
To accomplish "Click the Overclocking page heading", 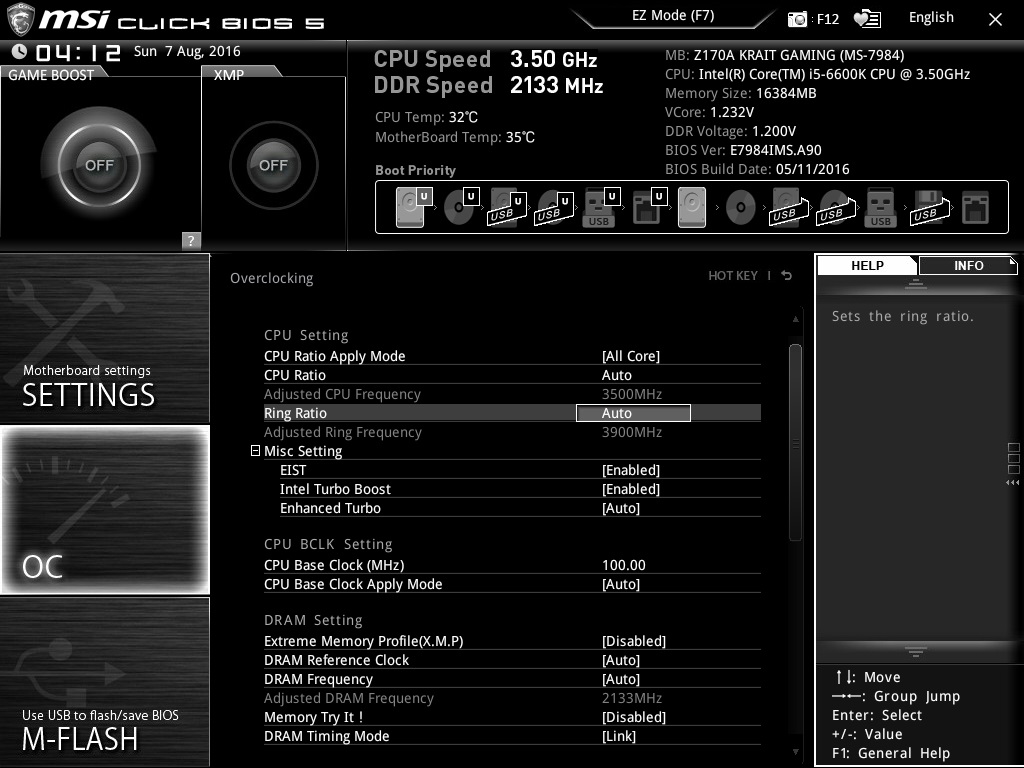I will pyautogui.click(x=272, y=278).
